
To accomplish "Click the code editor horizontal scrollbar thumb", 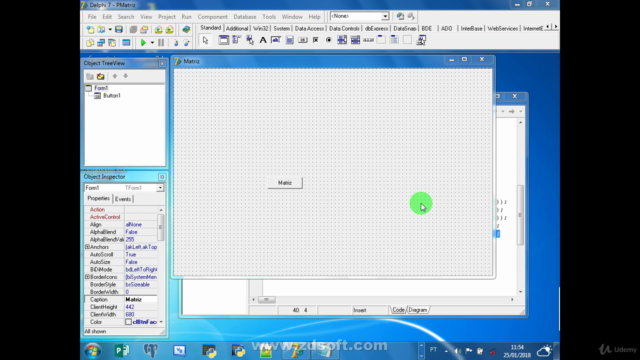I will 267,300.
